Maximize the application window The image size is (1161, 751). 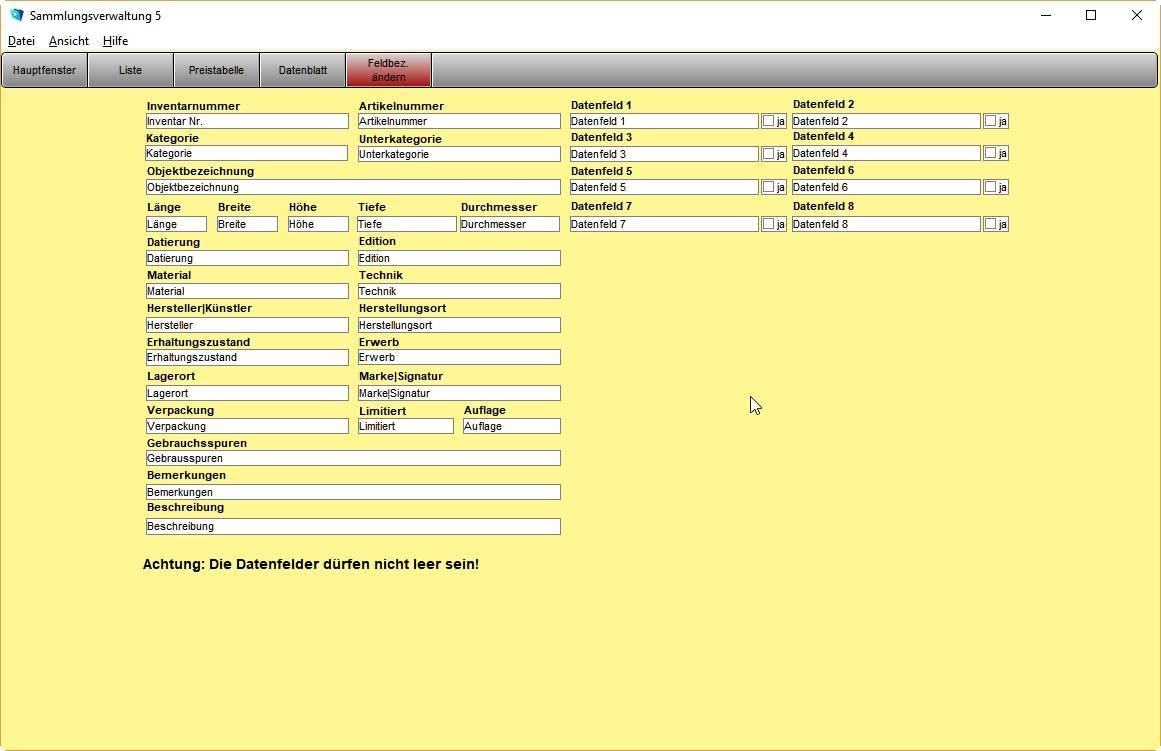click(1091, 15)
